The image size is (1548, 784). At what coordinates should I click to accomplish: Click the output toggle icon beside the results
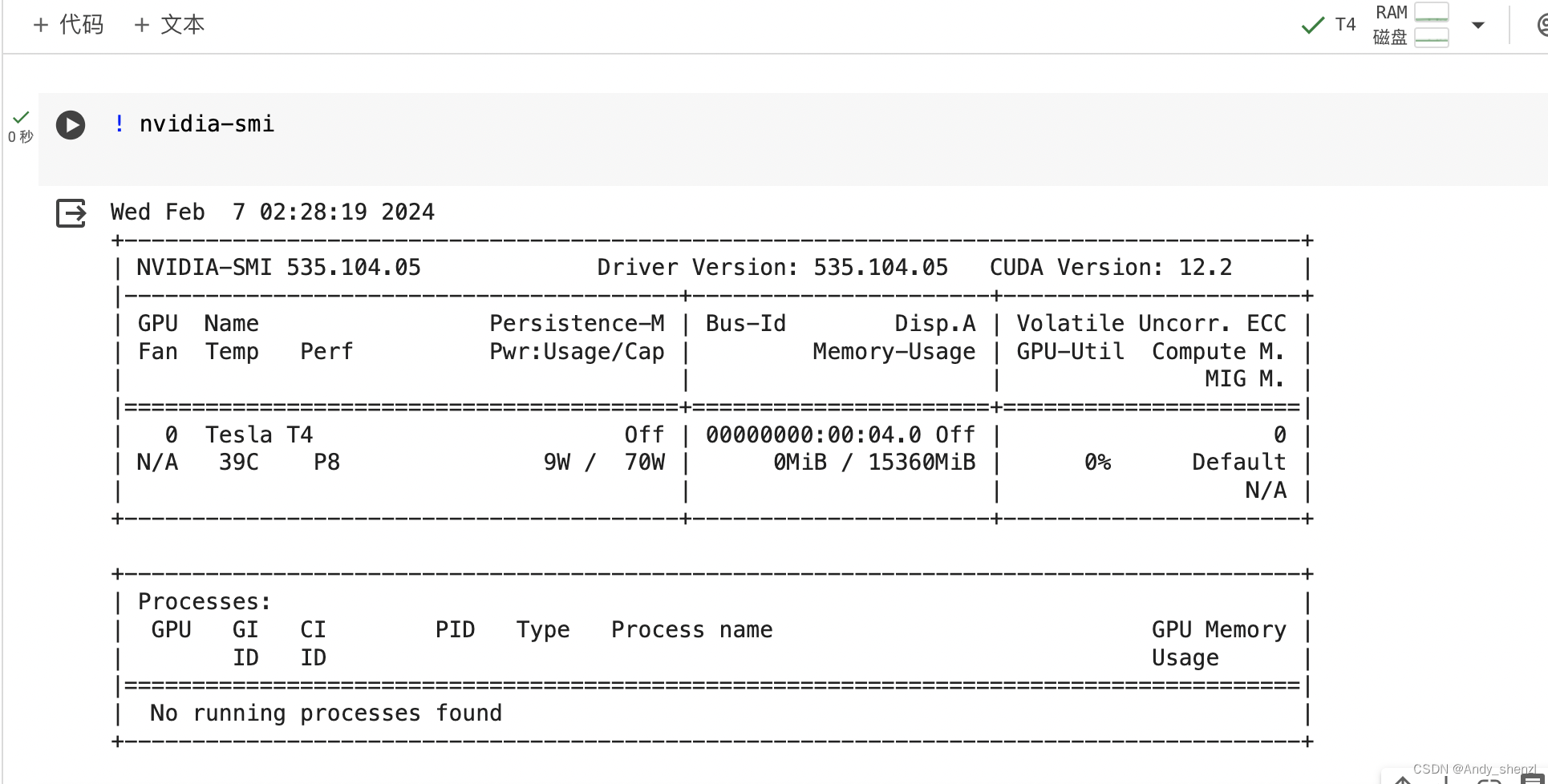click(71, 213)
